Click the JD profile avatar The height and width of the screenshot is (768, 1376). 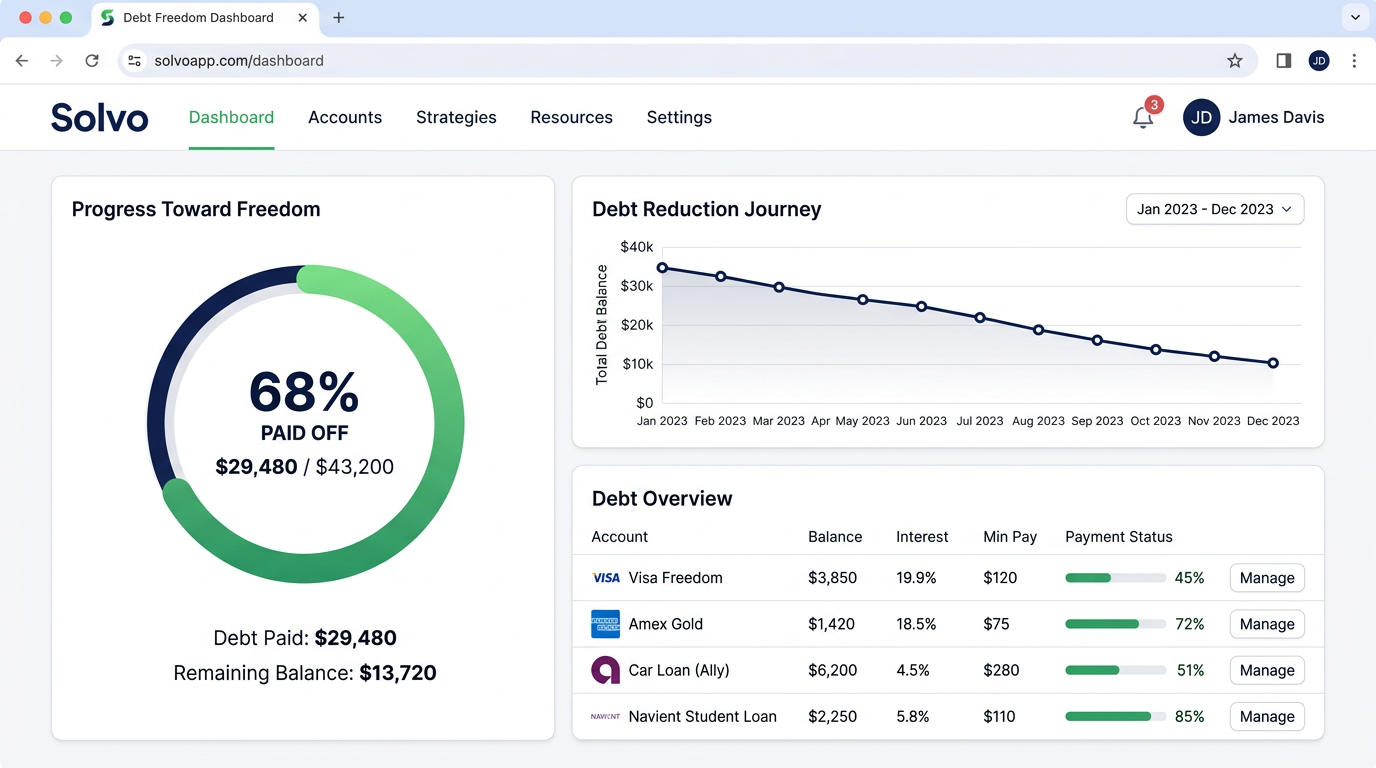tap(1200, 117)
